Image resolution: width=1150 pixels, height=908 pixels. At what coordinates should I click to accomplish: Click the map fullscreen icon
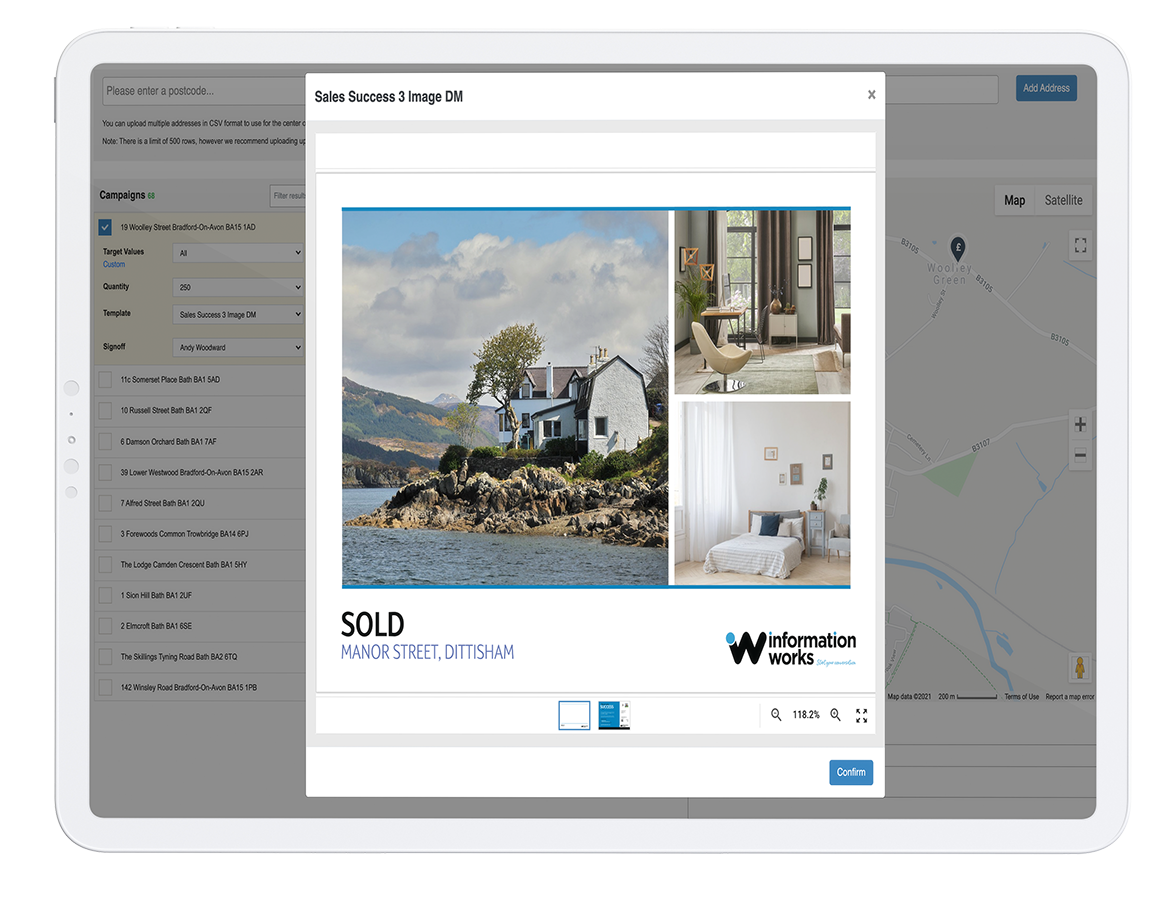(1080, 245)
